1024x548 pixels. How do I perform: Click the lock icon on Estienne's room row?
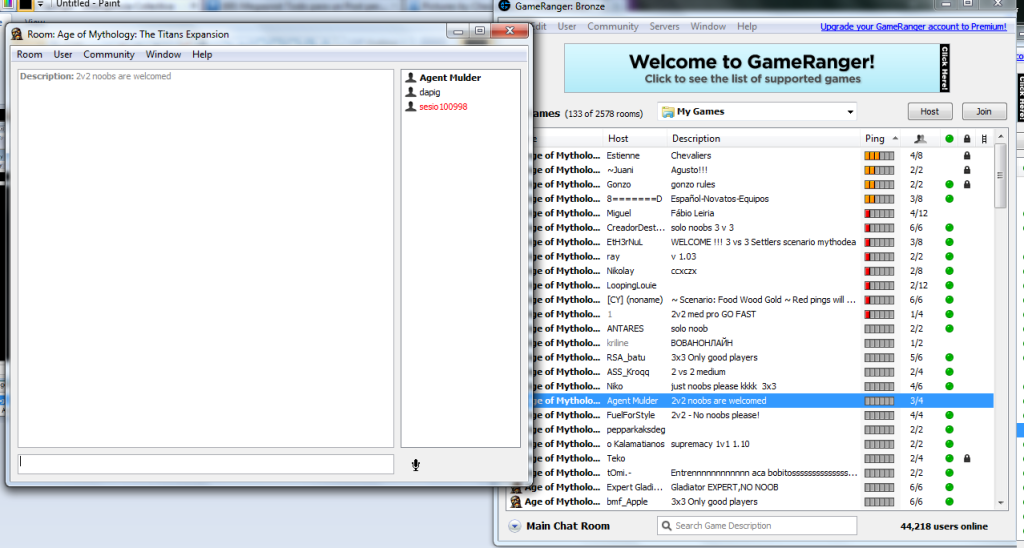click(967, 155)
